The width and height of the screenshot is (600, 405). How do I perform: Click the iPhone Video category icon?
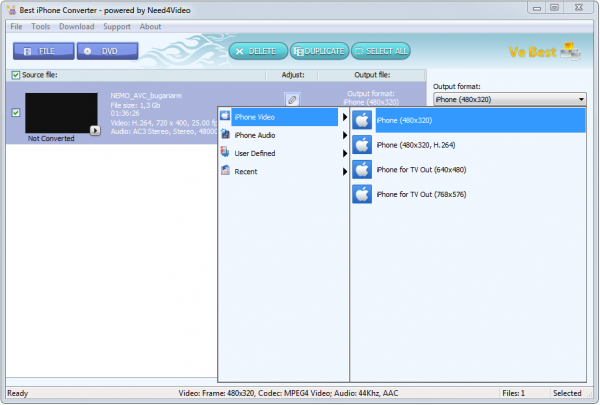click(x=225, y=115)
